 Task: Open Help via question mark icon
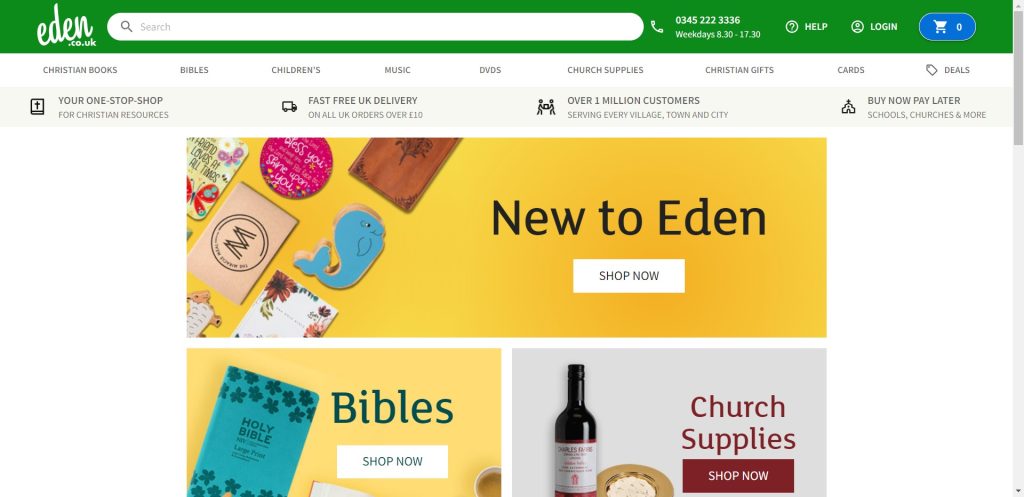coord(792,27)
